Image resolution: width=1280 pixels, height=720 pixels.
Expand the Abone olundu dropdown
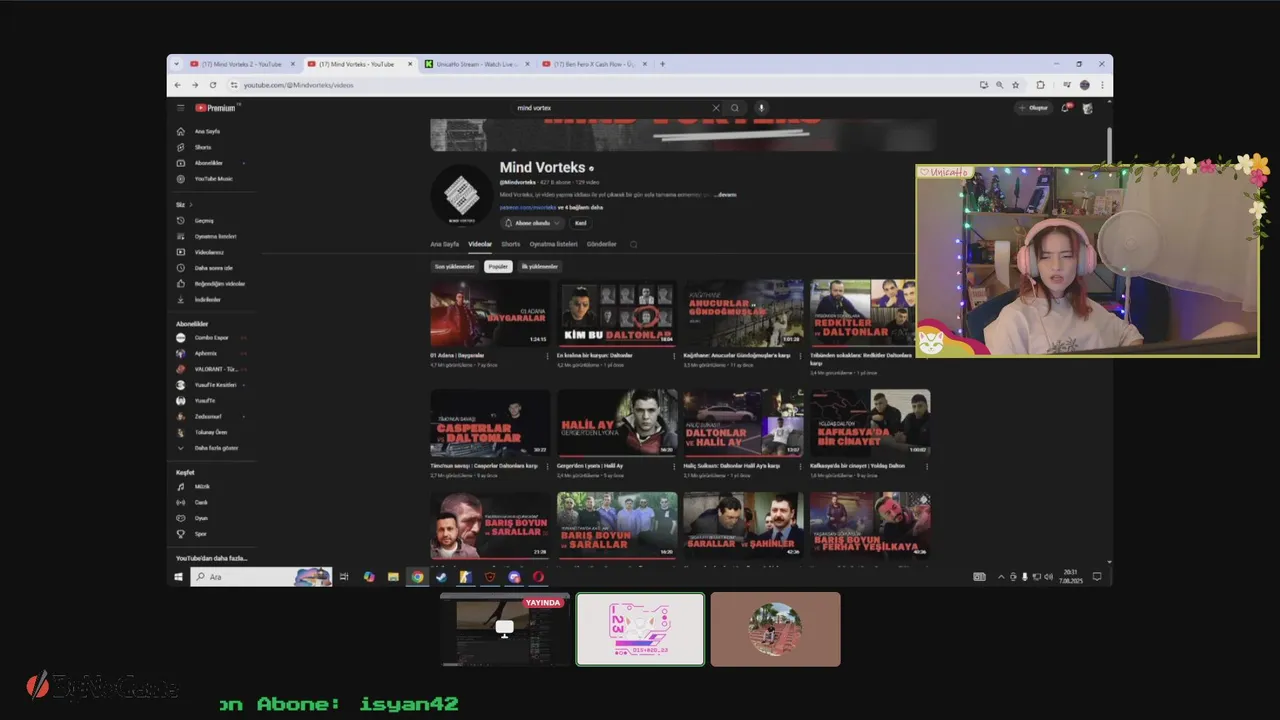531,223
